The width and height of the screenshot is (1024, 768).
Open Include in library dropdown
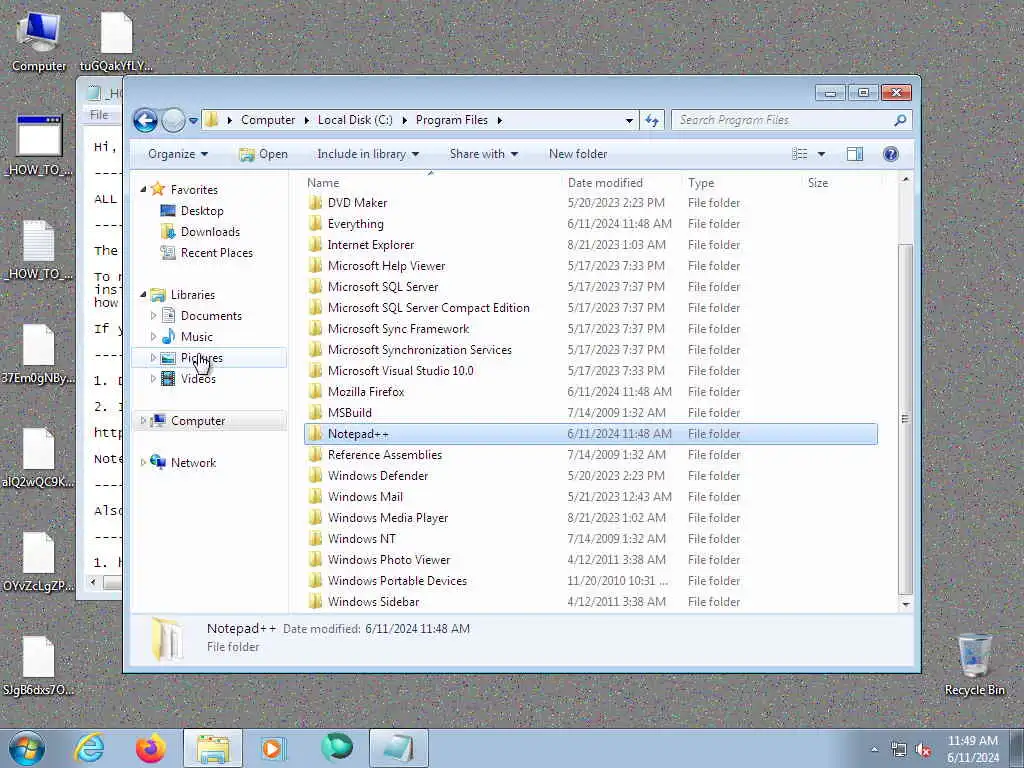pyautogui.click(x=368, y=154)
